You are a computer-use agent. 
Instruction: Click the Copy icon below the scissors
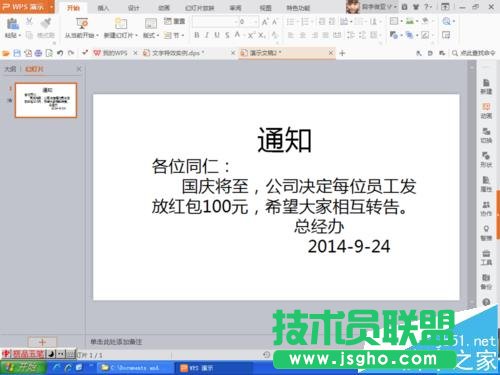point(29,35)
